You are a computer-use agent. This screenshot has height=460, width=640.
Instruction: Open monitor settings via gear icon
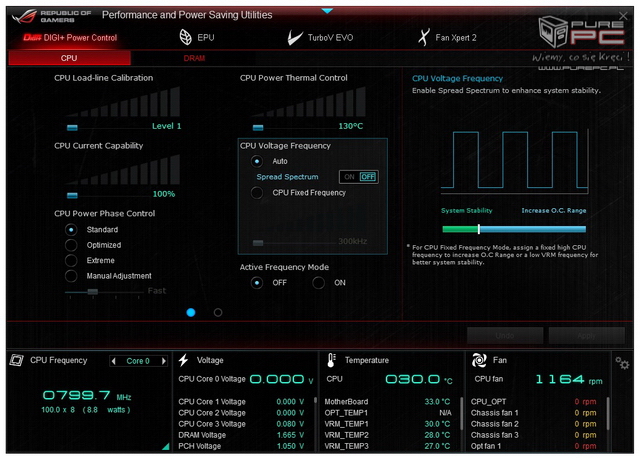[622, 363]
